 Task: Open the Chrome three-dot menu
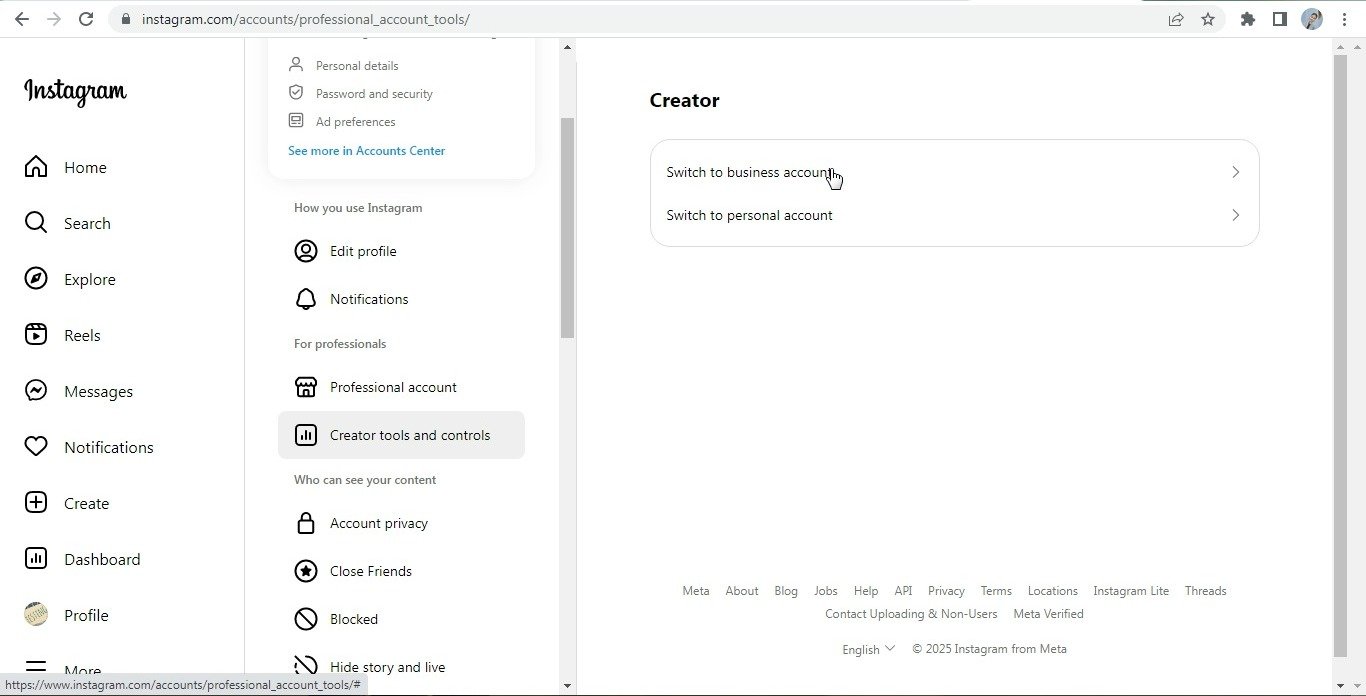click(x=1344, y=19)
